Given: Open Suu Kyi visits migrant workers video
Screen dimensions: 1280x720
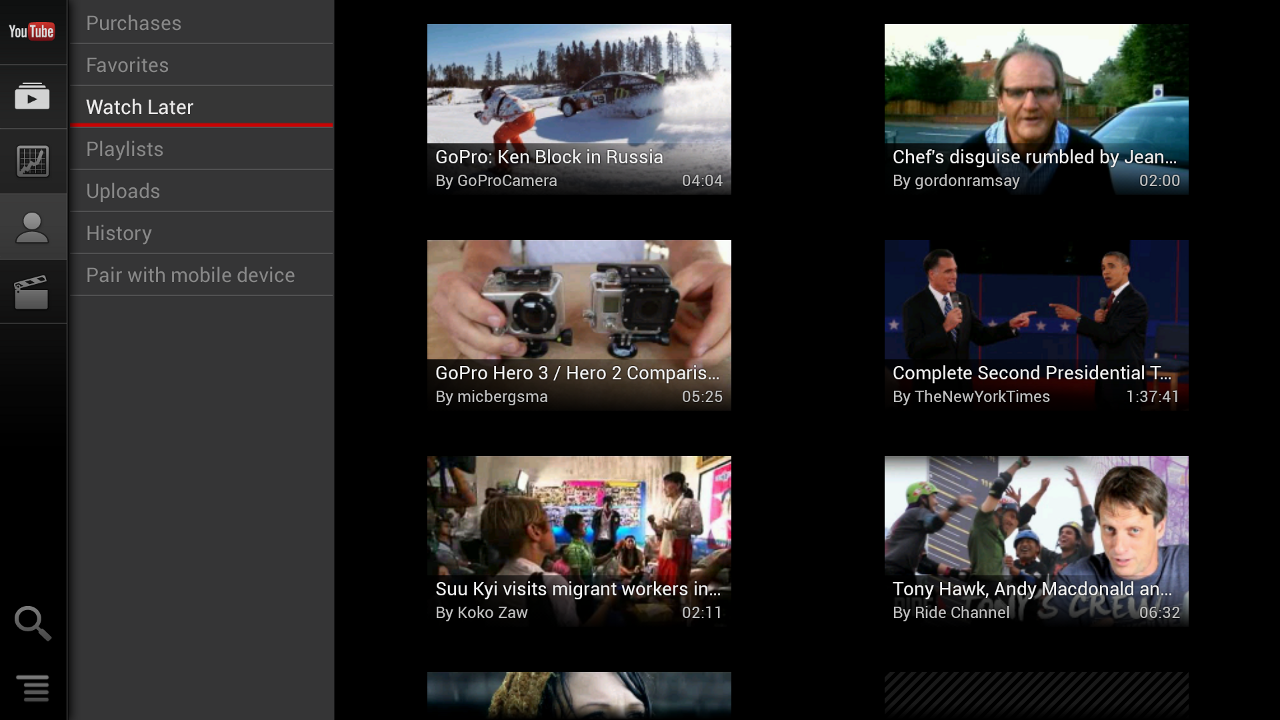Looking at the screenshot, I should click(578, 541).
